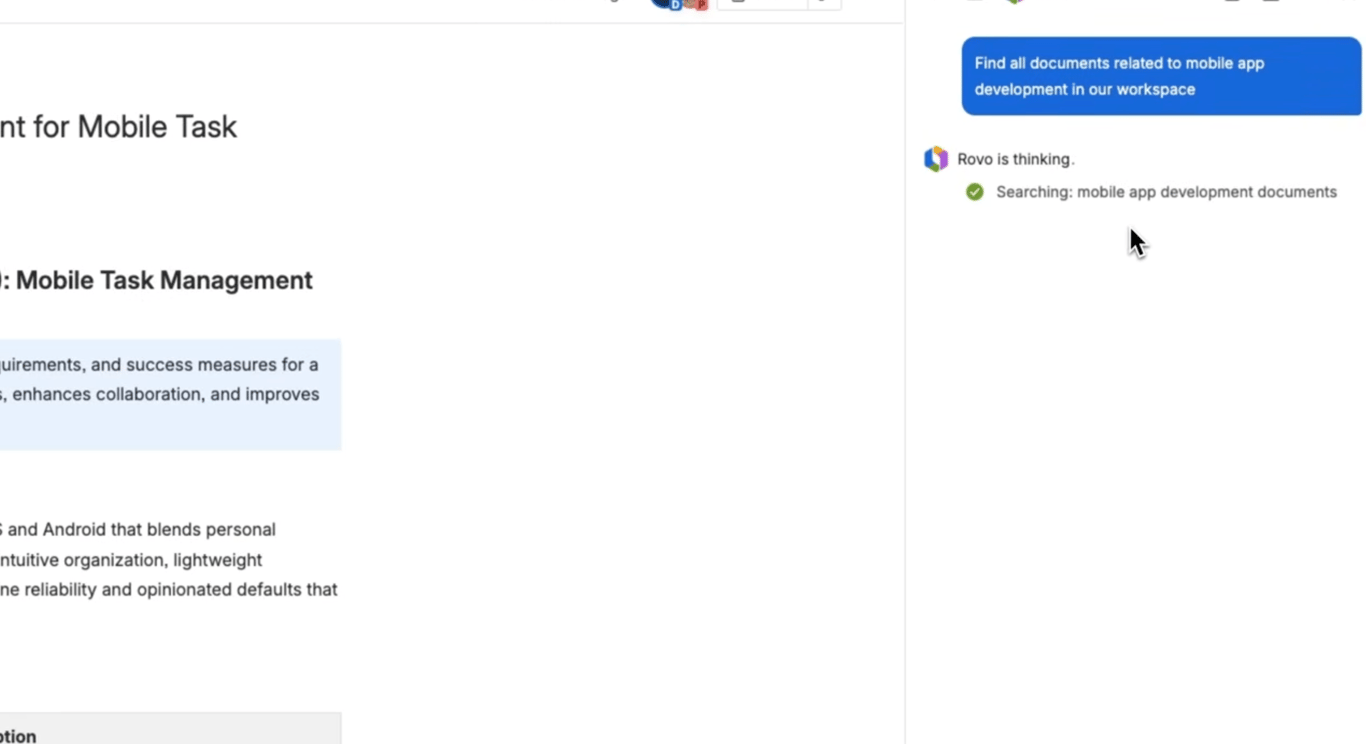This screenshot has height=744, width=1366.
Task: Click the green checkmark next to Searching status
Action: (975, 192)
